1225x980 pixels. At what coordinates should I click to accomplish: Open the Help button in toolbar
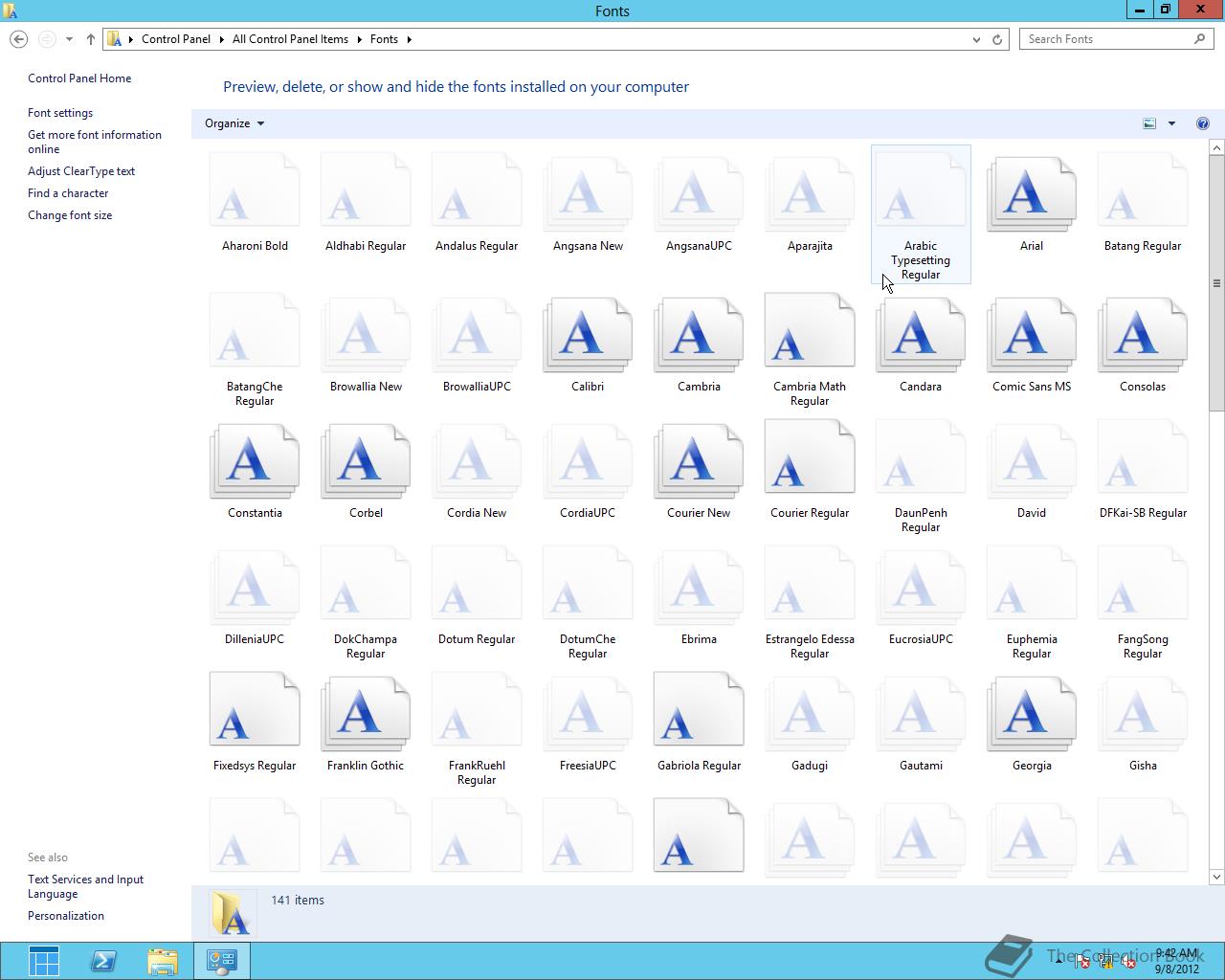pyautogui.click(x=1203, y=123)
